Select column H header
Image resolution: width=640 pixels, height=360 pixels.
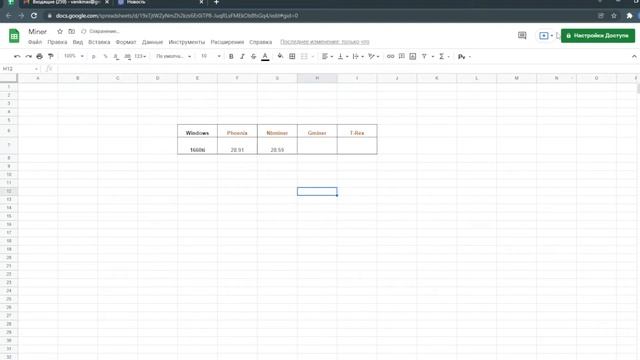tap(317, 78)
